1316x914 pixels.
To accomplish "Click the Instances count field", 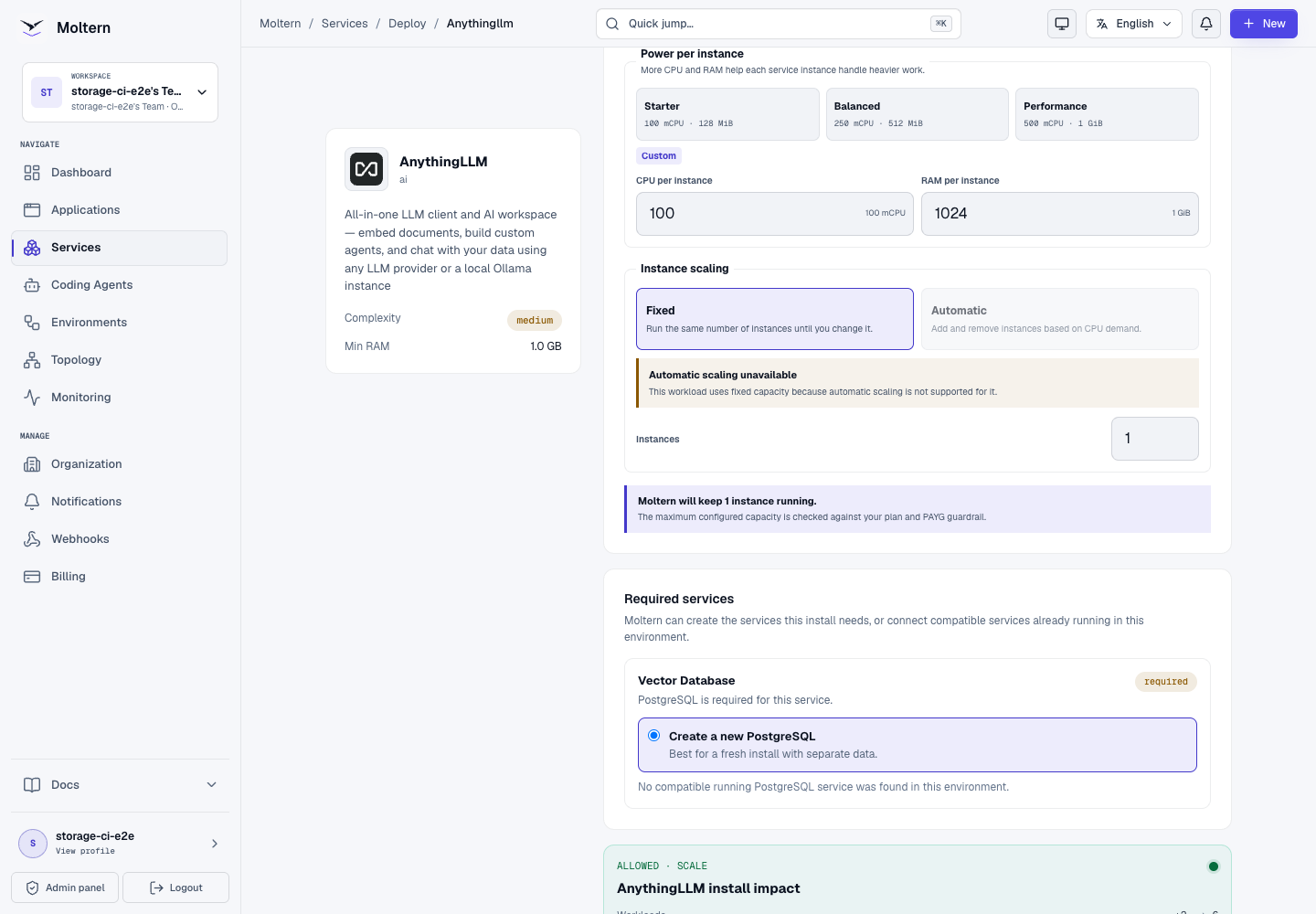I will (1155, 439).
